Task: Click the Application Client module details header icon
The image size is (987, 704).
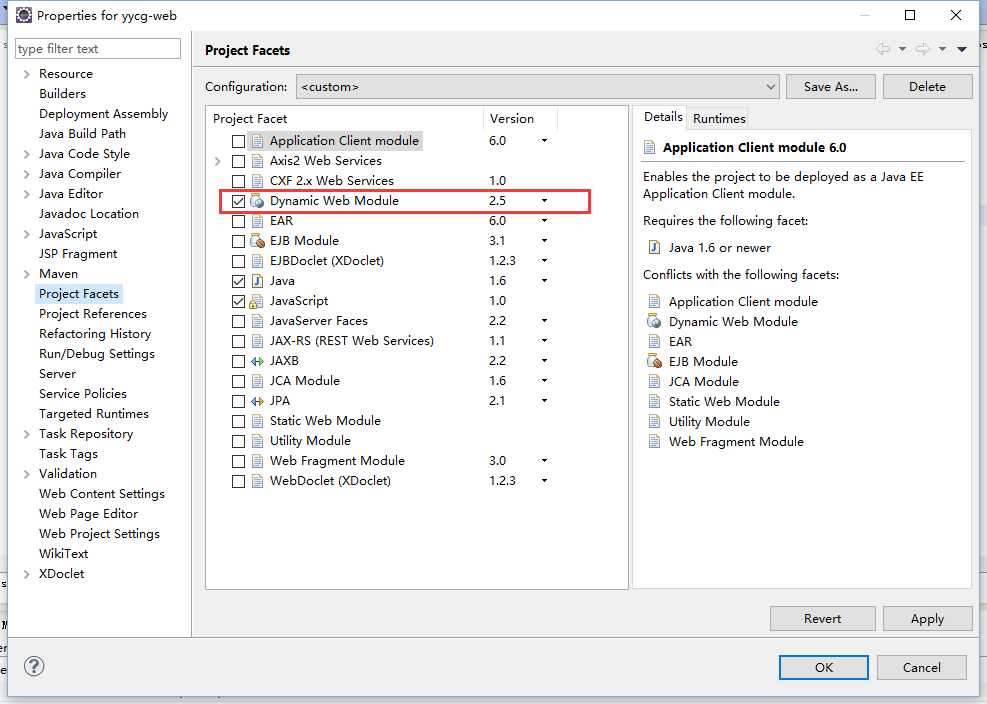Action: coord(650,147)
